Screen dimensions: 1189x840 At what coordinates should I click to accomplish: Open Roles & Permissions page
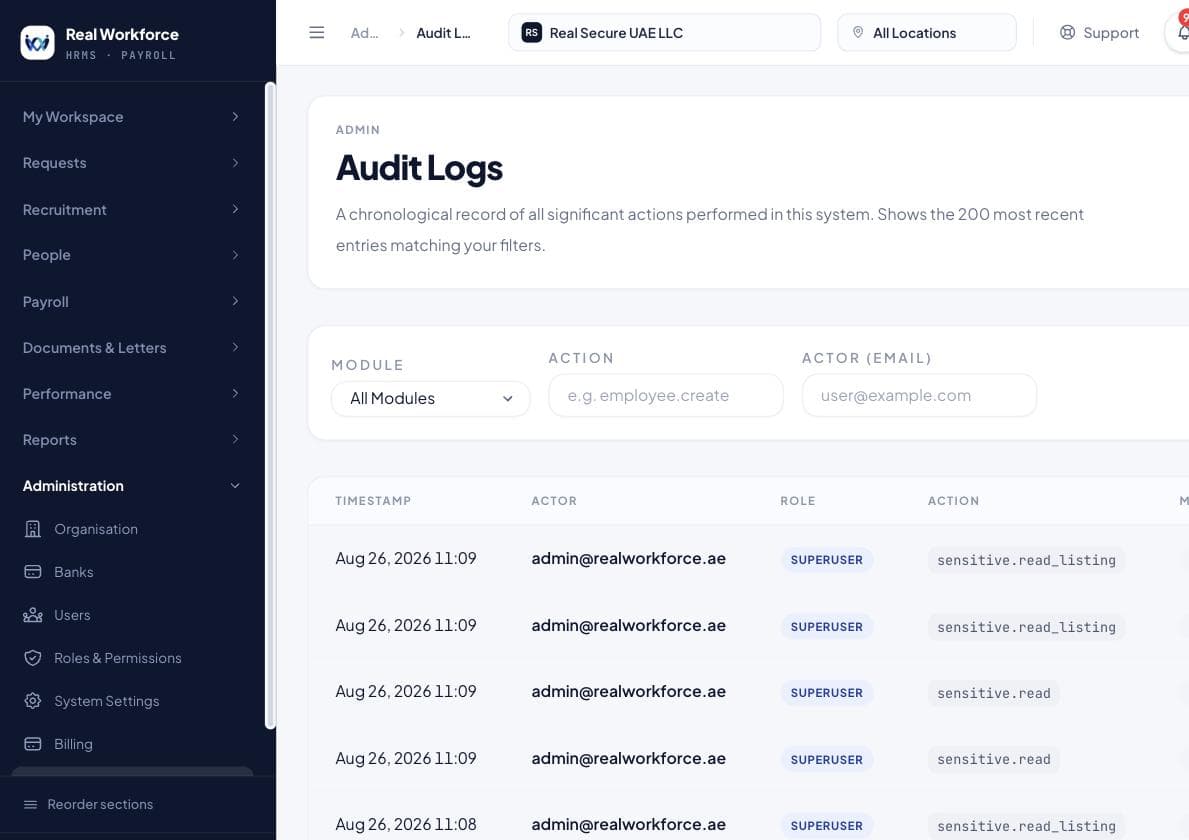pyautogui.click(x=131, y=658)
